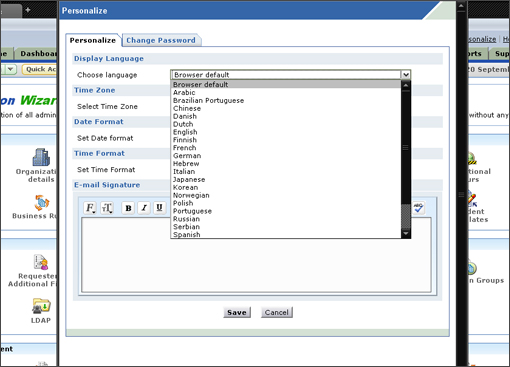Select Dutch in language list
510x367 pixels.
[x=286, y=124]
